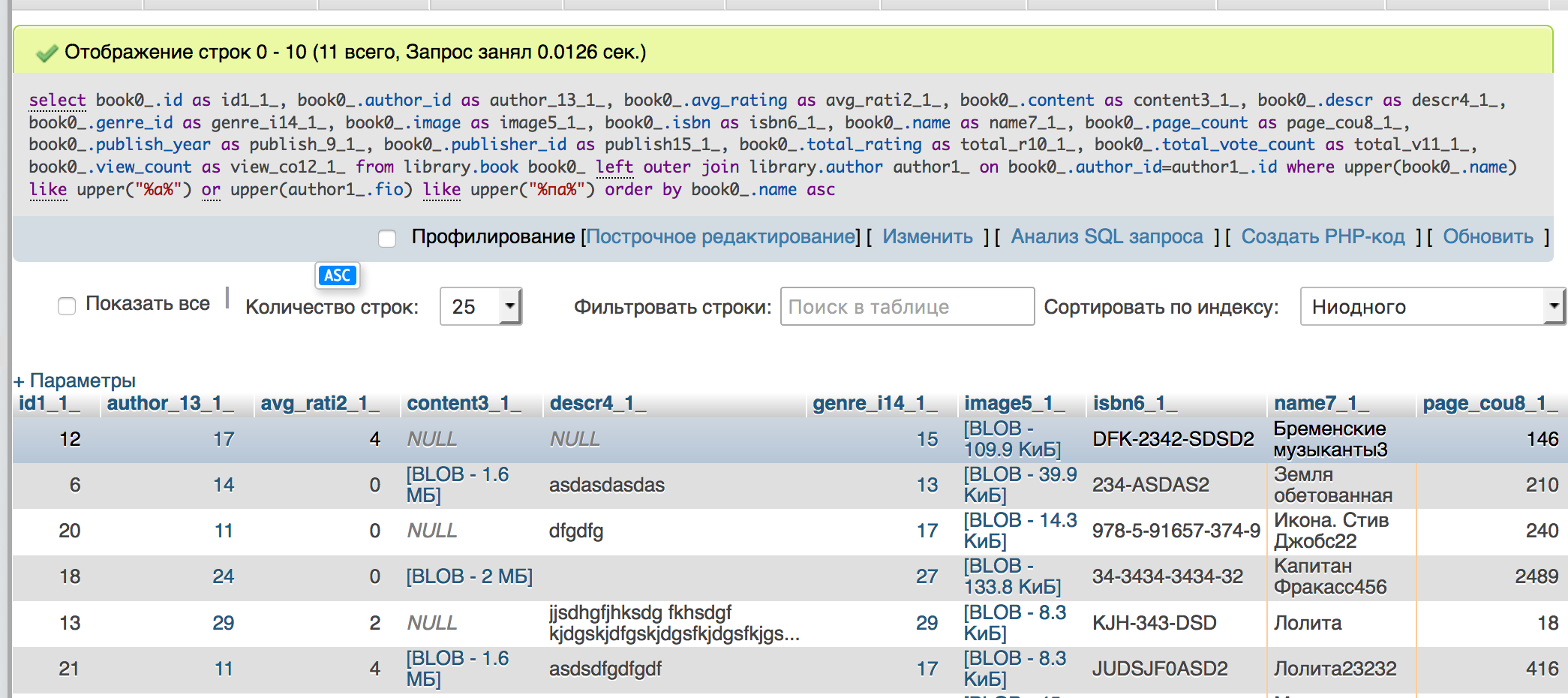
Task: Sort by avg_rati2_1_ column header
Action: pyautogui.click(x=320, y=403)
